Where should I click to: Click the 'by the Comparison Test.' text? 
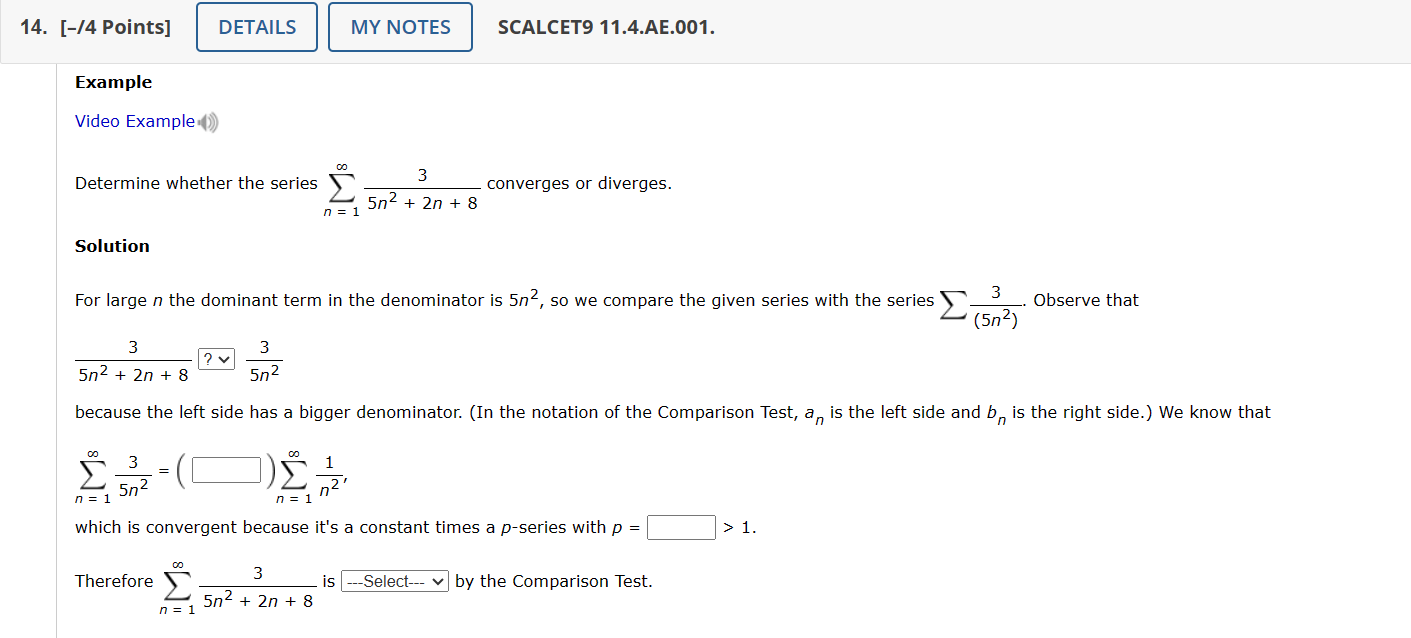coord(553,581)
